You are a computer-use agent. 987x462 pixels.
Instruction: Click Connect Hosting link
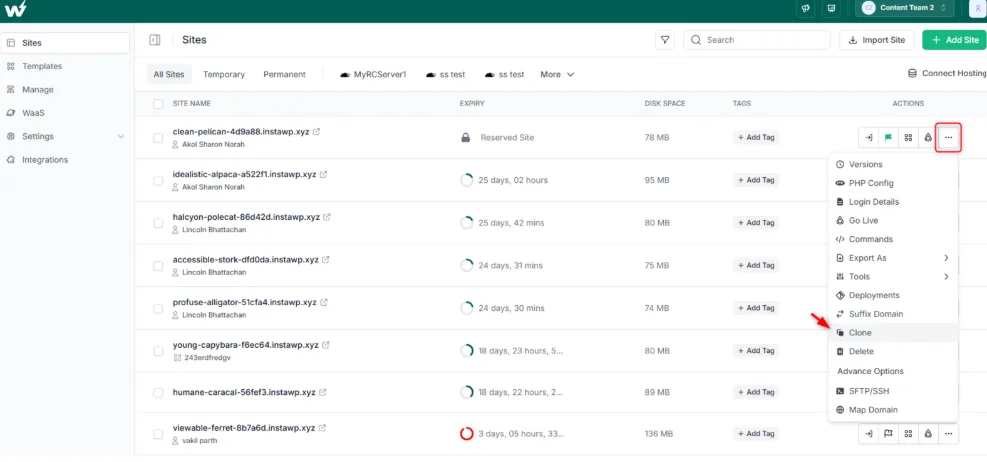click(947, 74)
